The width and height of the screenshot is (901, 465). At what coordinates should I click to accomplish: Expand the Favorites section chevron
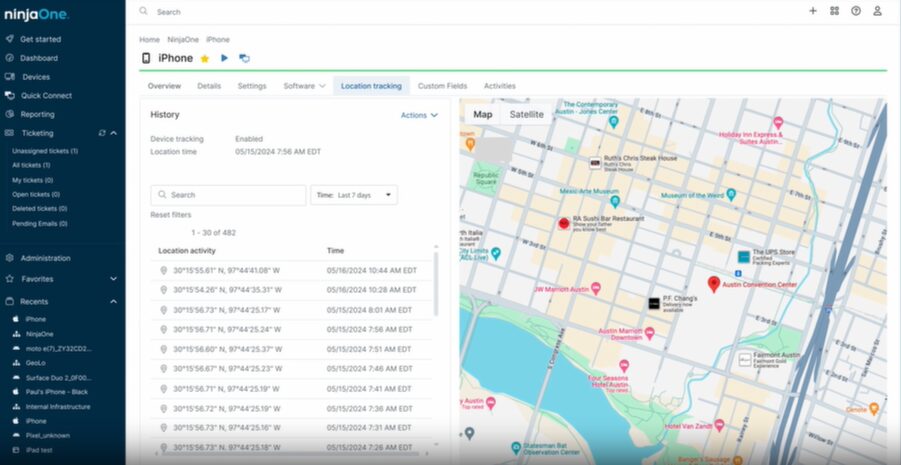click(x=113, y=279)
